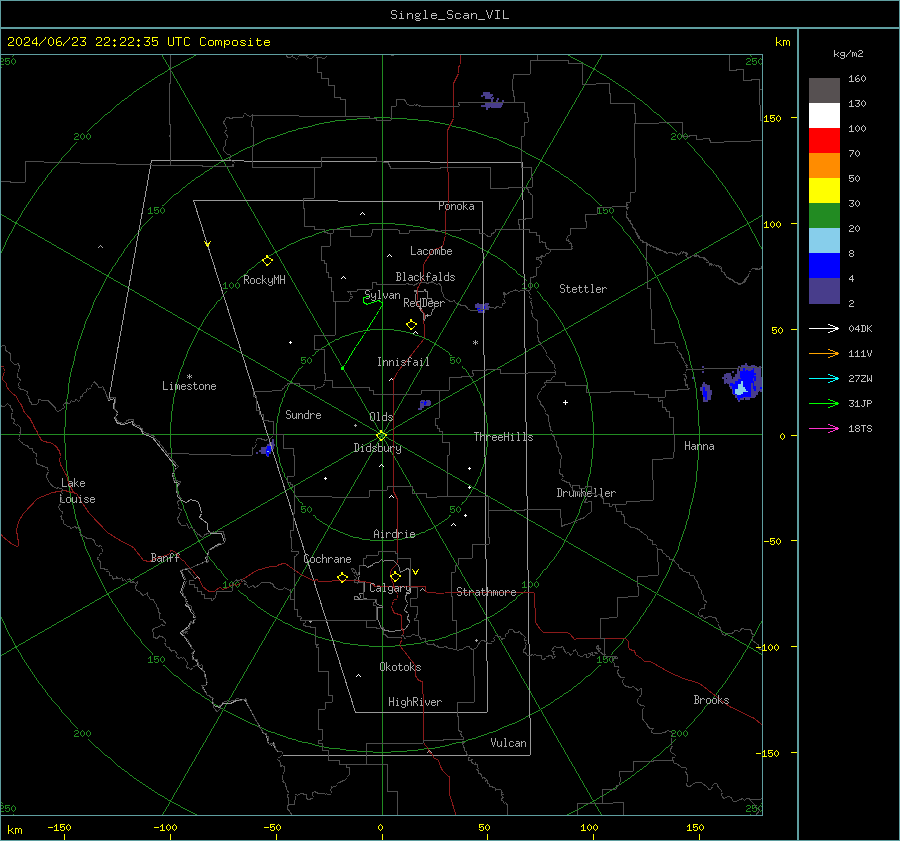Image resolution: width=900 pixels, height=841 pixels.
Task: Select the bright blue 4-8 legend color
Action: pos(824,266)
